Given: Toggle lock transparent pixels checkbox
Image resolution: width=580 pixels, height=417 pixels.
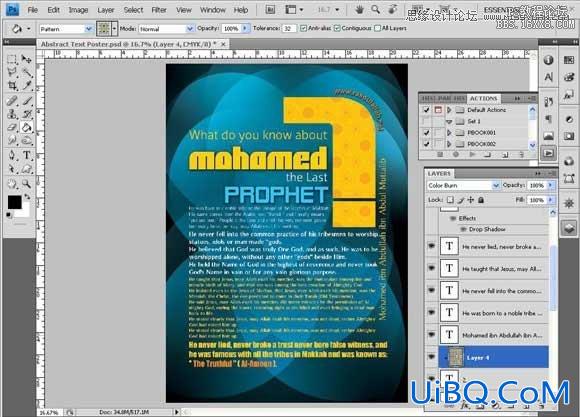Looking at the screenshot, I should point(450,200).
